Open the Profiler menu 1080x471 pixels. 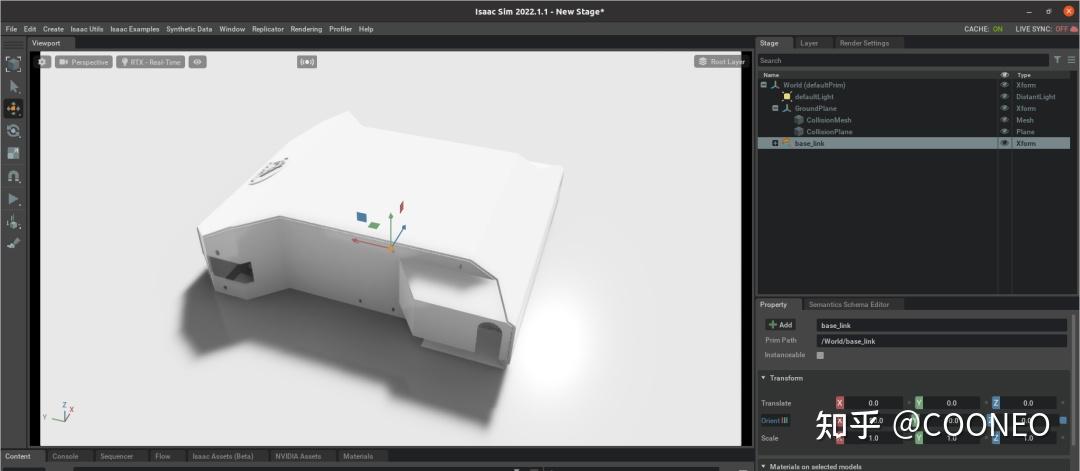(340, 29)
